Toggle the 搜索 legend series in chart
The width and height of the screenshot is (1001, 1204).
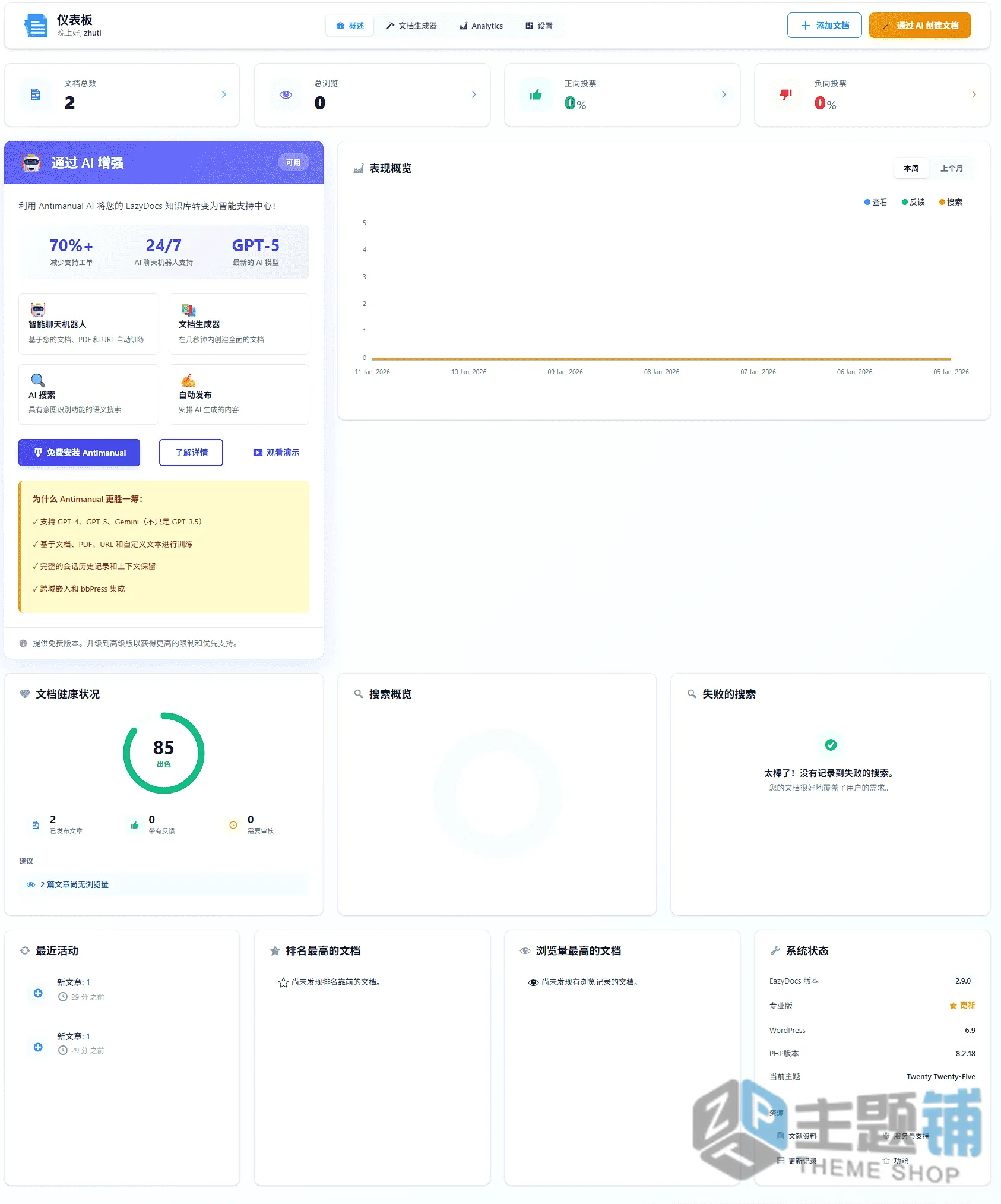coord(951,202)
